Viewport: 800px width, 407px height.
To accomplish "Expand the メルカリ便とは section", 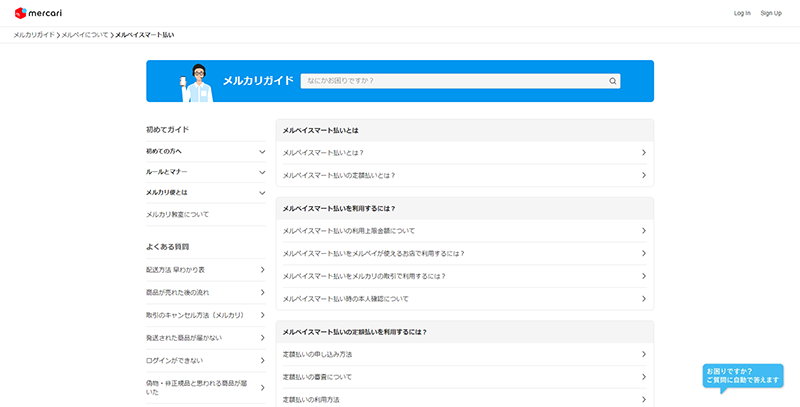I will click(206, 193).
